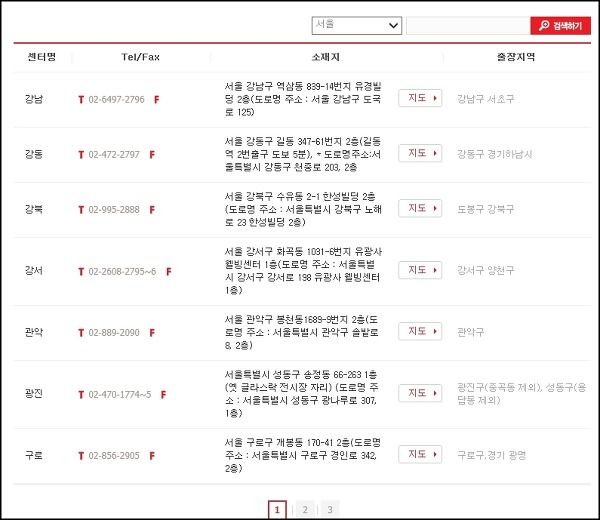Click phone number 02-889-2090
This screenshot has height=520, width=600.
click(x=114, y=333)
